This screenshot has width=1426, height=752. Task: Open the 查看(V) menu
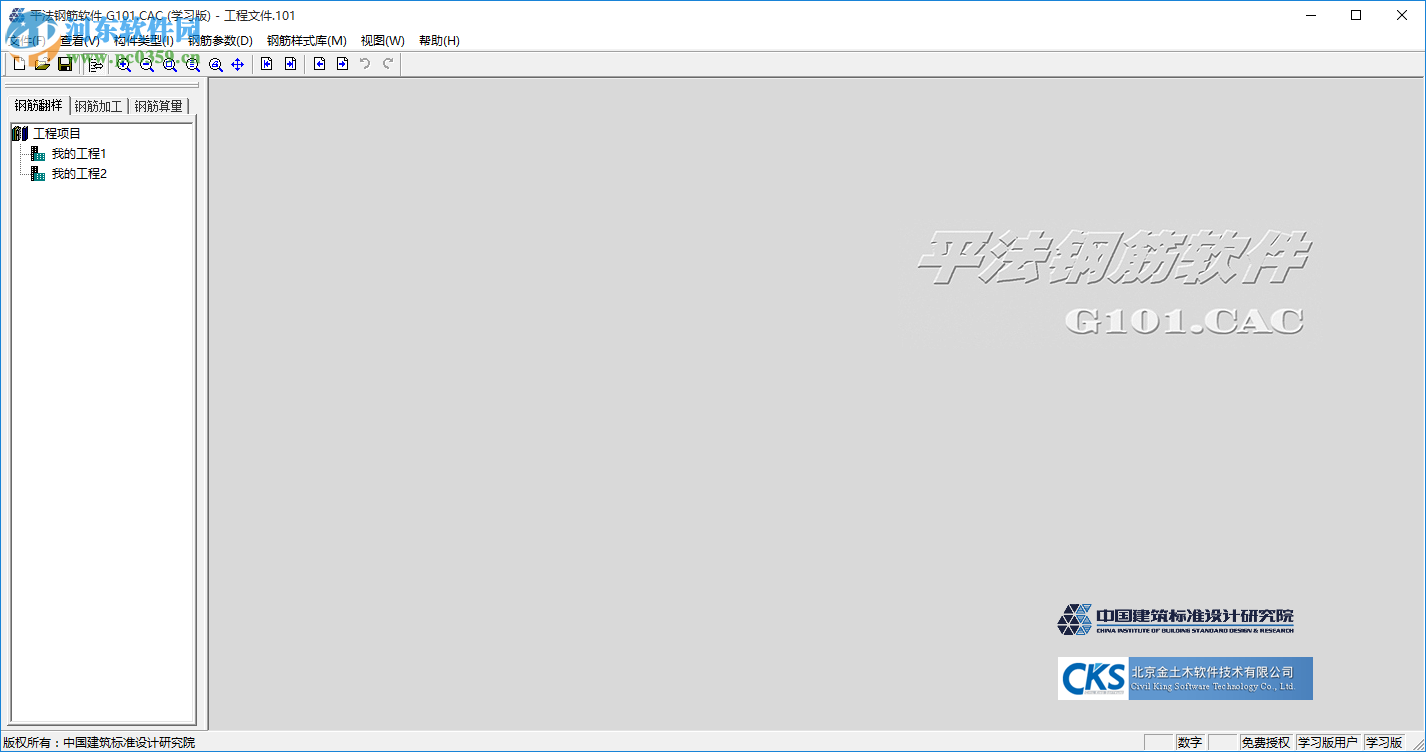(x=79, y=41)
